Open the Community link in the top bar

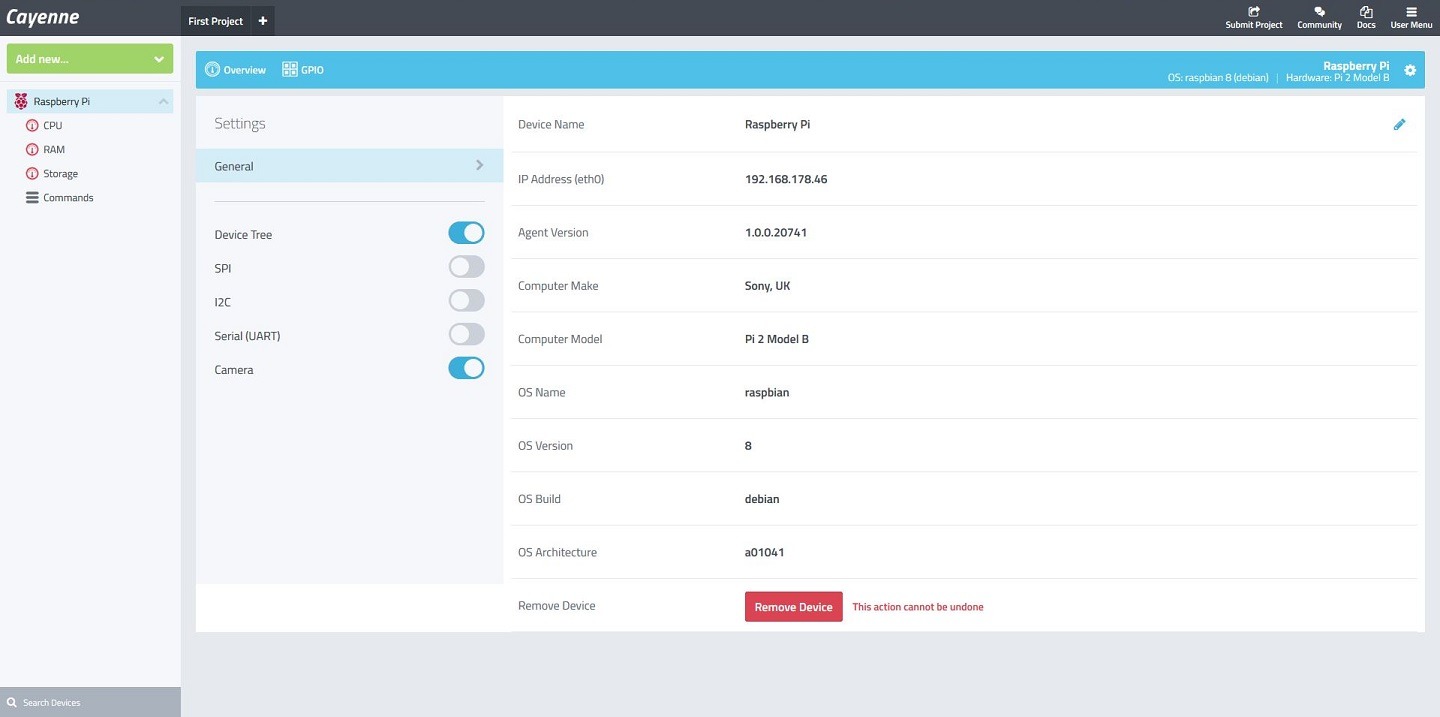1319,18
